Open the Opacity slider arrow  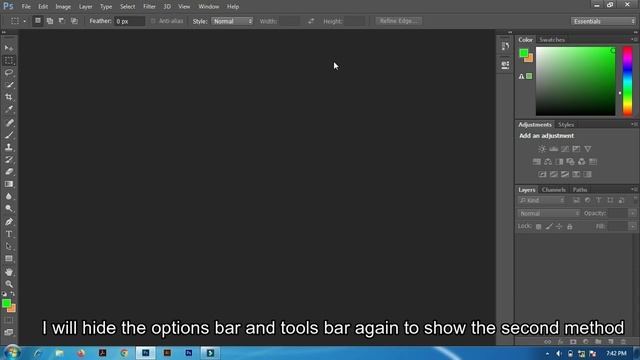pyautogui.click(x=633, y=213)
